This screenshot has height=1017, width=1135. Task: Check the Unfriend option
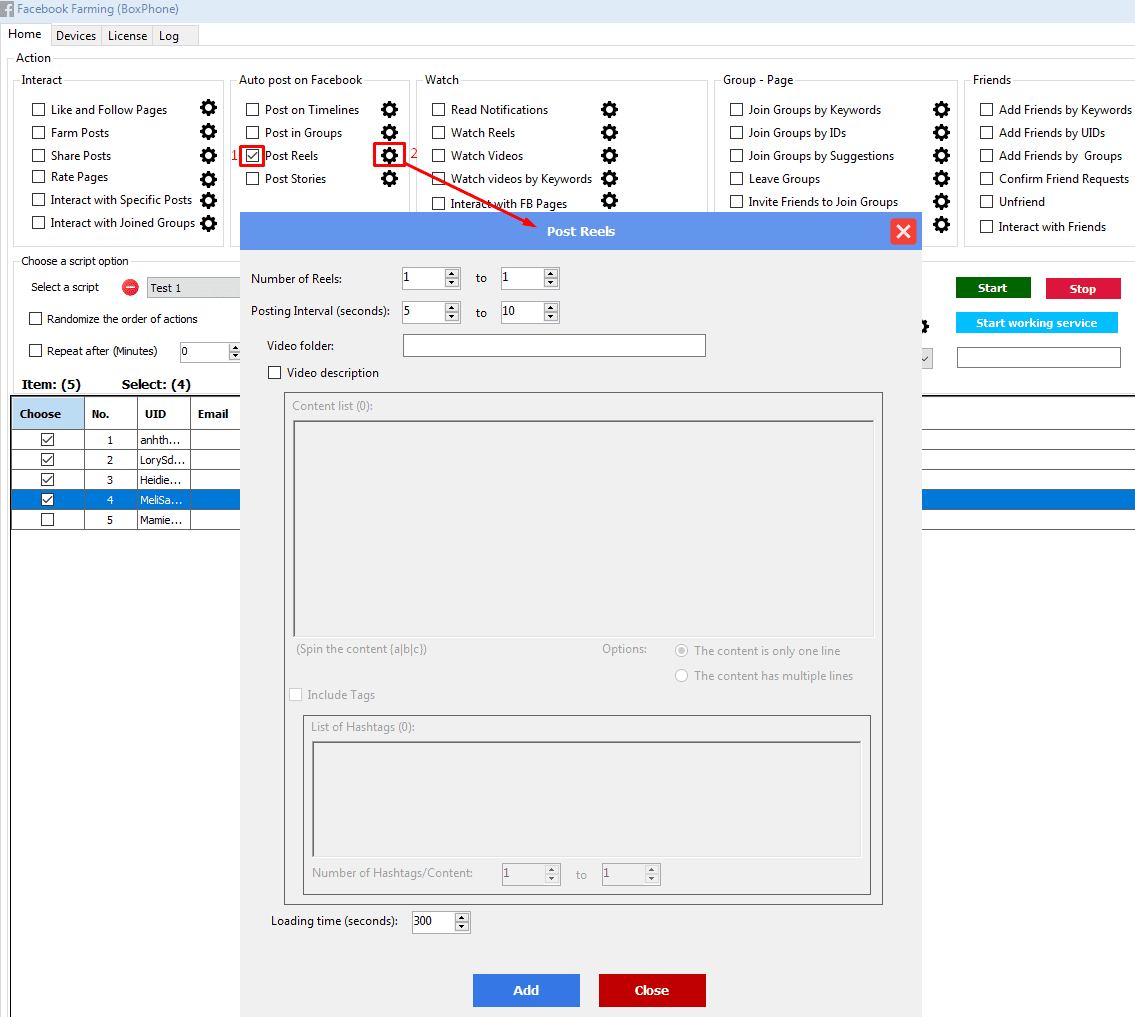[987, 201]
